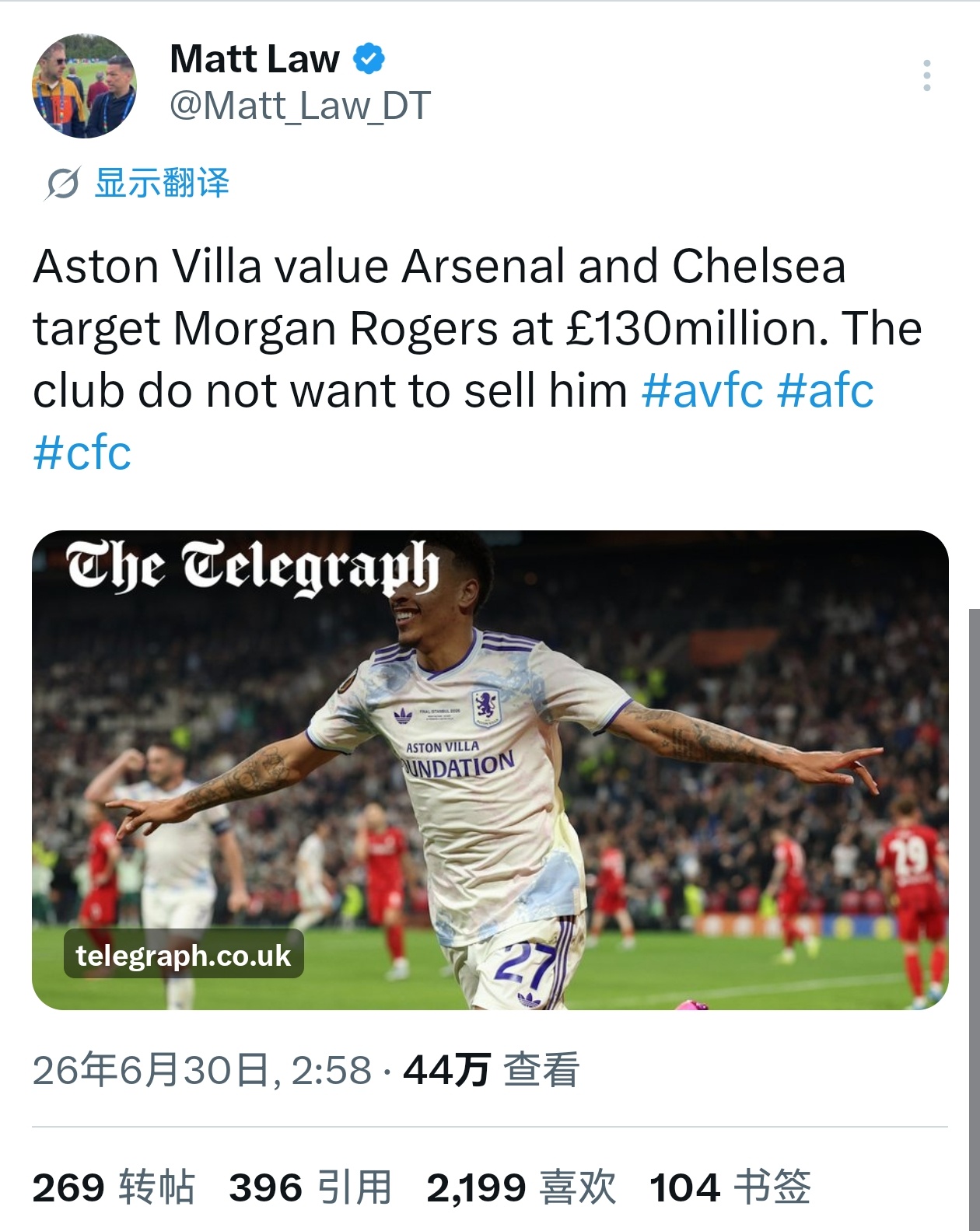
Task: Click the Matt Law display name
Action: [254, 58]
